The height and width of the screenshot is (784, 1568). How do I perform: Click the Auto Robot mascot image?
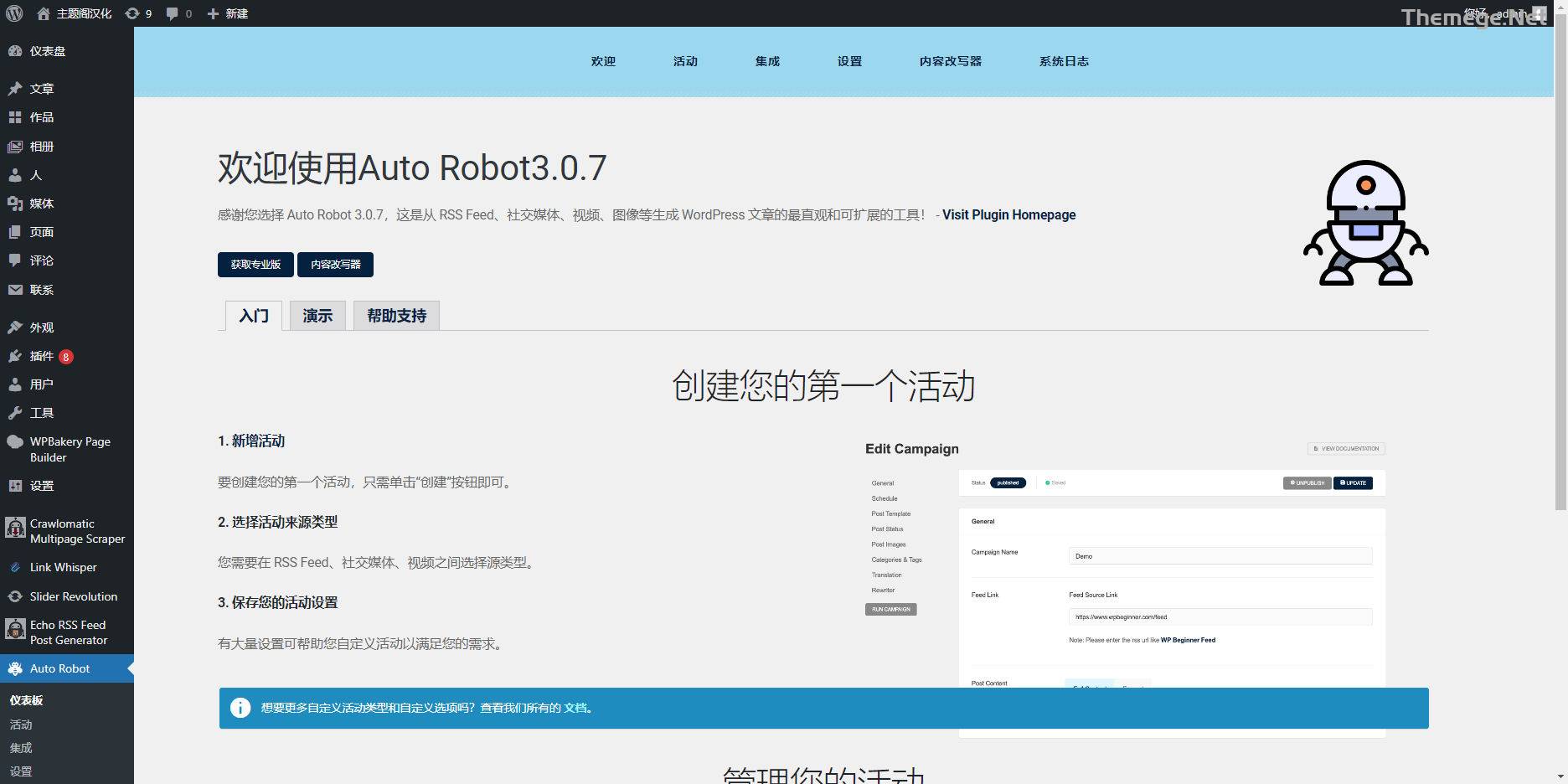pos(1366,223)
